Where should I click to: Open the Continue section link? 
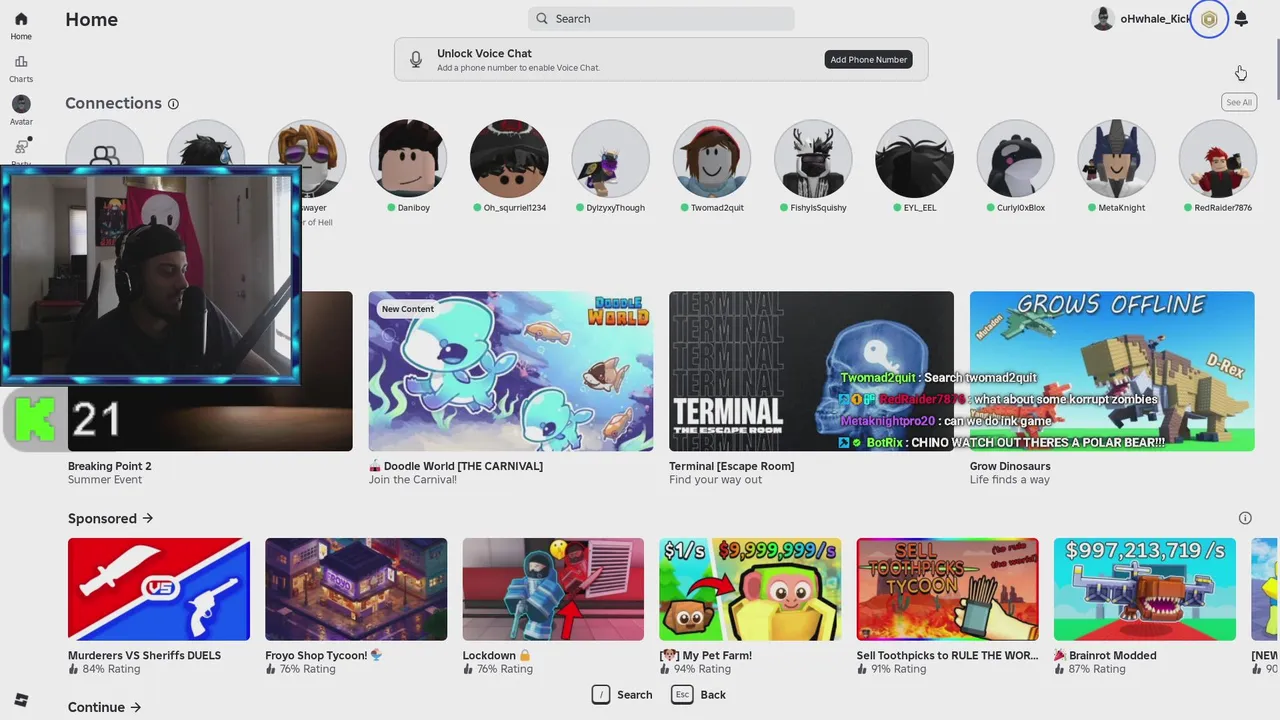coord(105,707)
